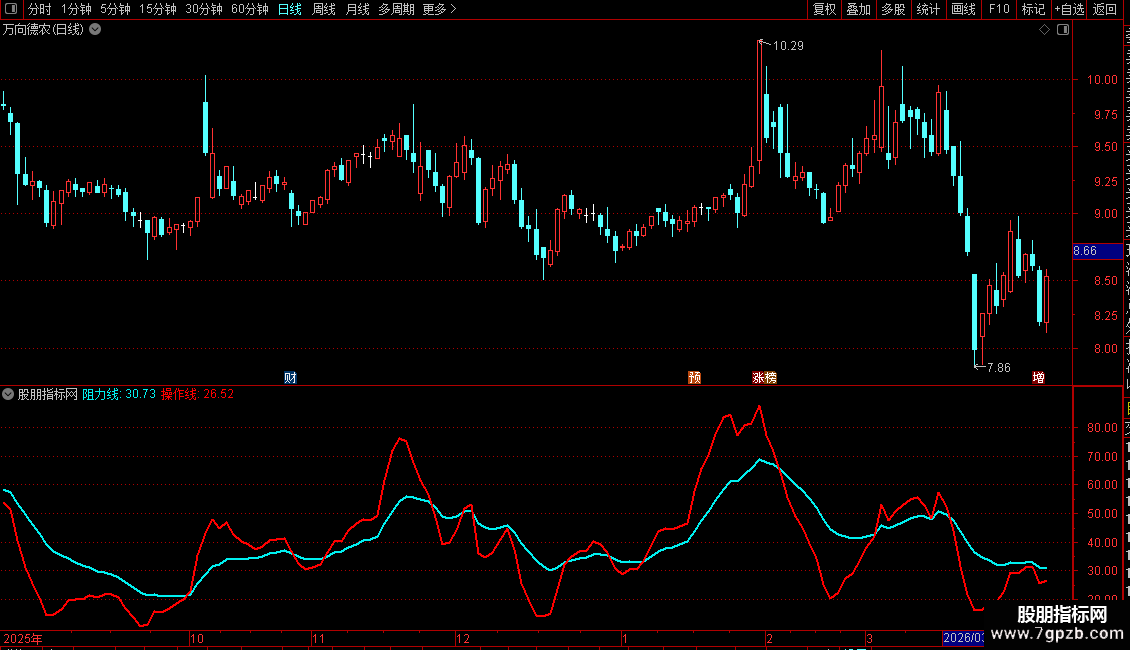Click 叠加 overlay button
Image resolution: width=1130 pixels, height=650 pixels.
(x=858, y=9)
